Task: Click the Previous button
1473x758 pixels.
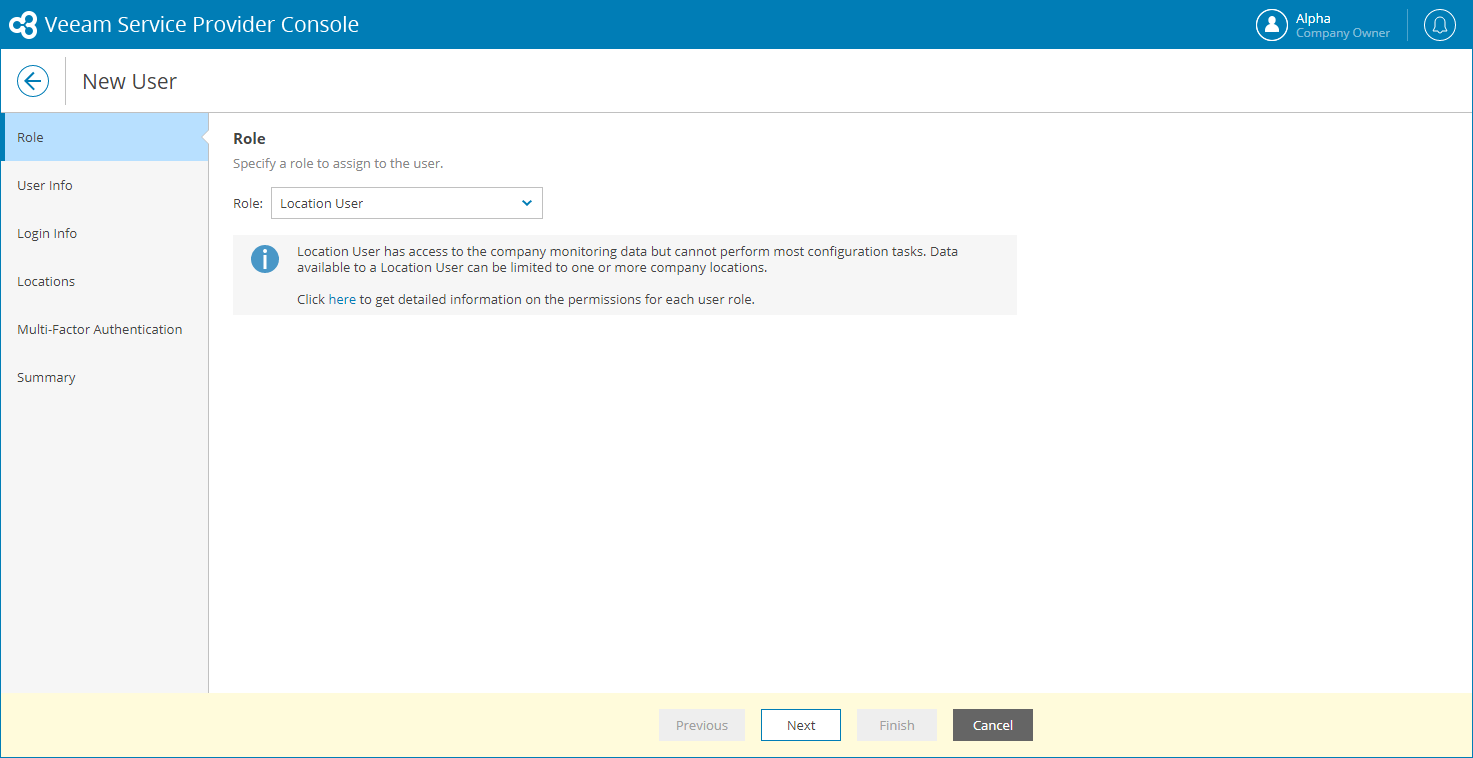Action: [702, 725]
